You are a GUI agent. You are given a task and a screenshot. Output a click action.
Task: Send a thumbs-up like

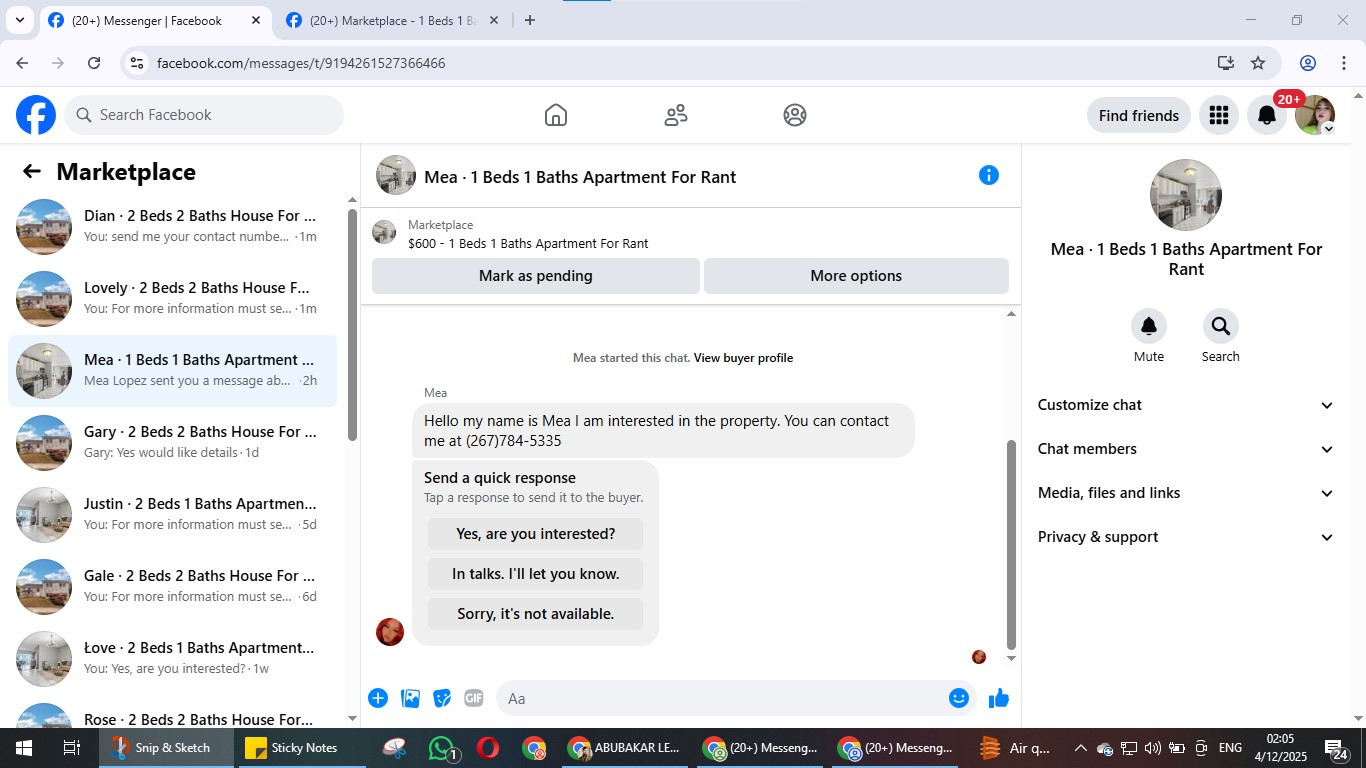[x=999, y=698]
